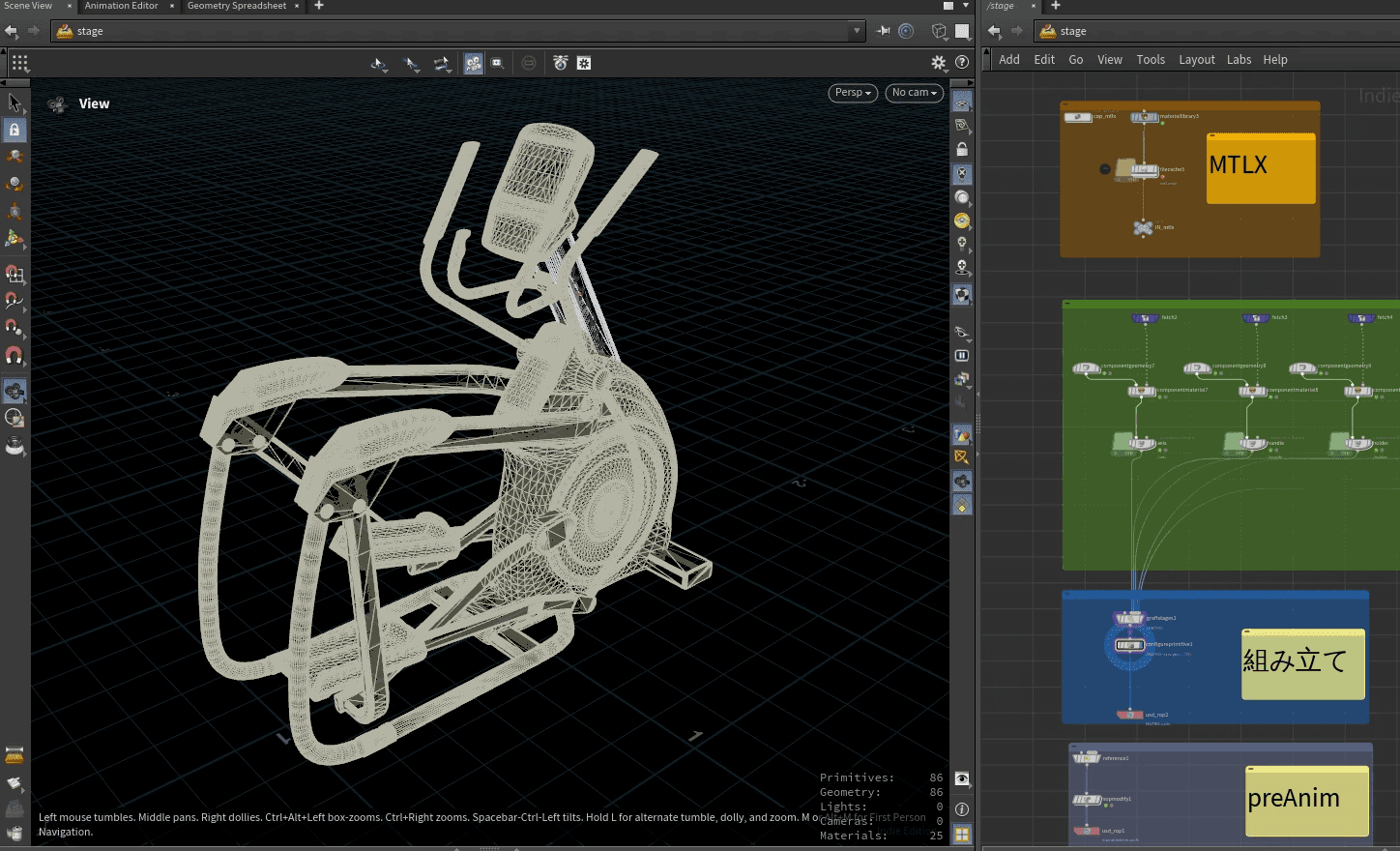Toggle the lock selection padlock in the left toolbar

pos(15,130)
